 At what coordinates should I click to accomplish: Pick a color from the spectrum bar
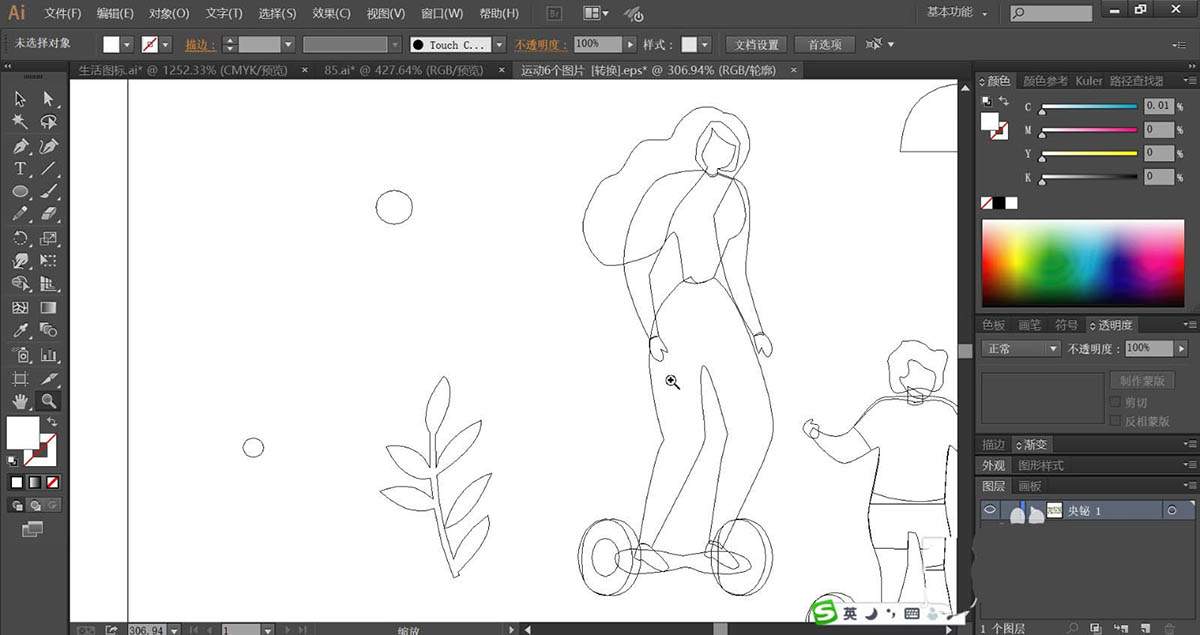tap(1081, 262)
